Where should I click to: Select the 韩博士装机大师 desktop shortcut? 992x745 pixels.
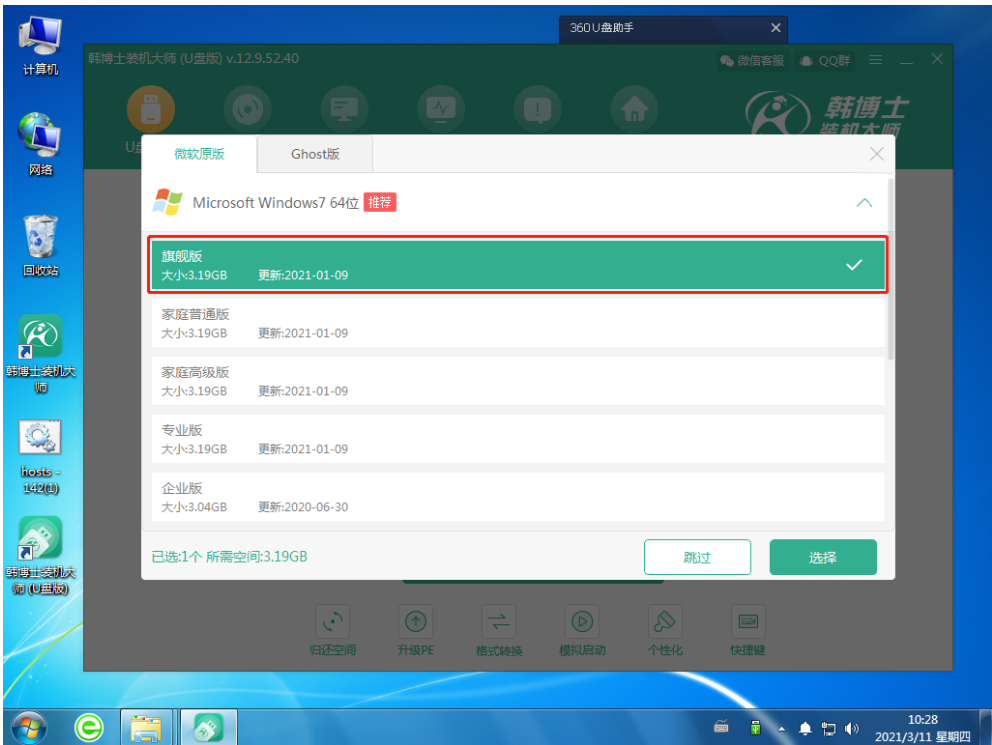point(40,354)
